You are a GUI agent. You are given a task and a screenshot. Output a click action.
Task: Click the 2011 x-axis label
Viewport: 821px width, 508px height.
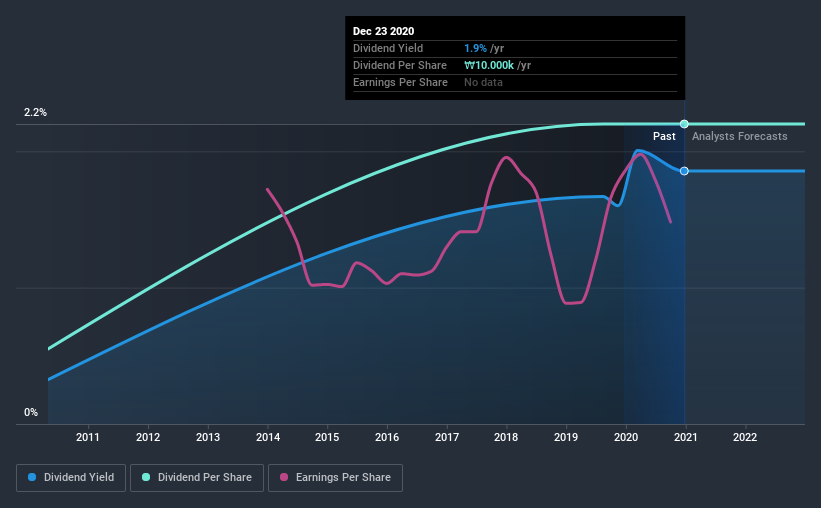[87, 437]
